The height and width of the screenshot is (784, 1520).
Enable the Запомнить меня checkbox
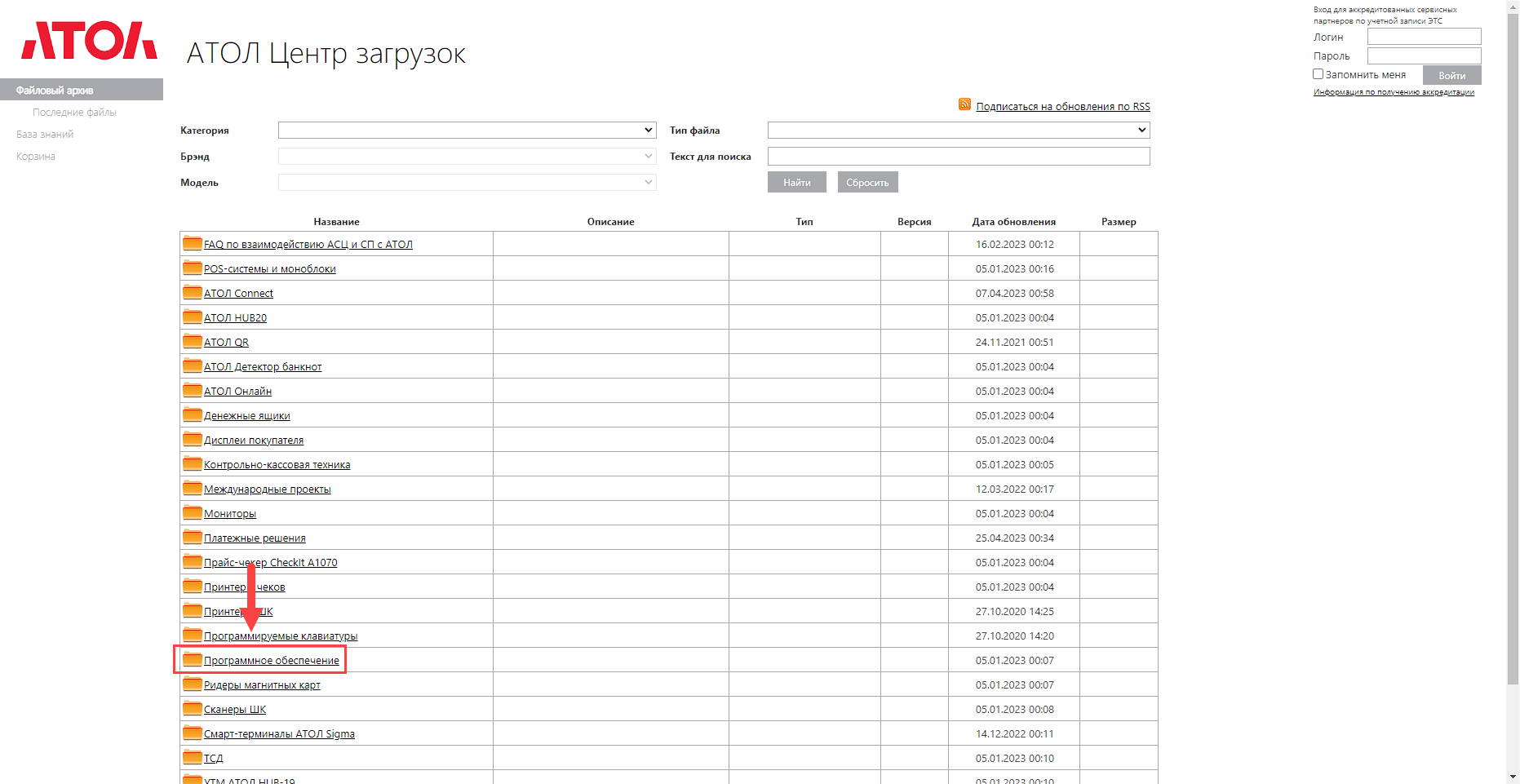point(1318,74)
